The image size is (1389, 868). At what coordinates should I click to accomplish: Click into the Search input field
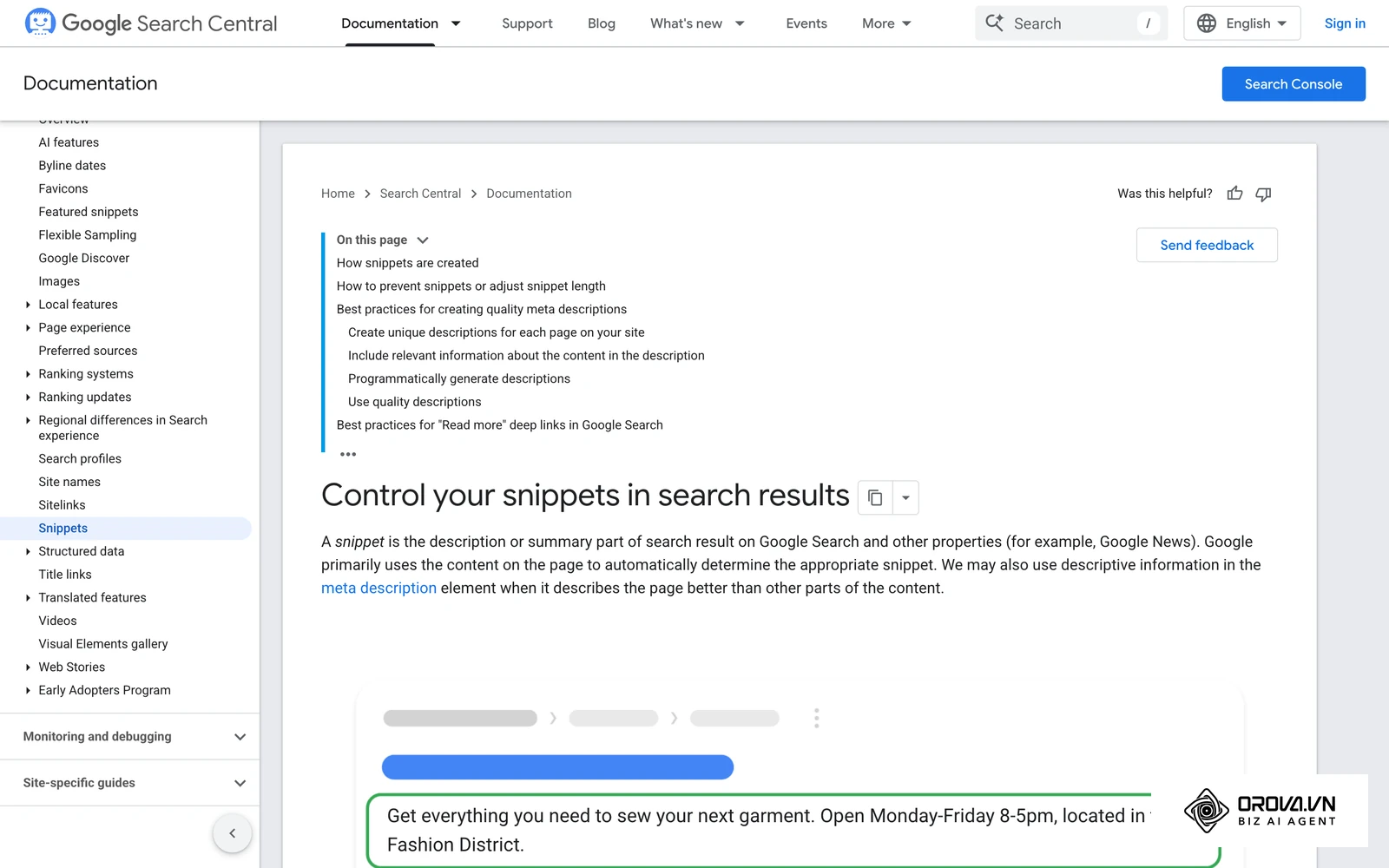(1071, 23)
